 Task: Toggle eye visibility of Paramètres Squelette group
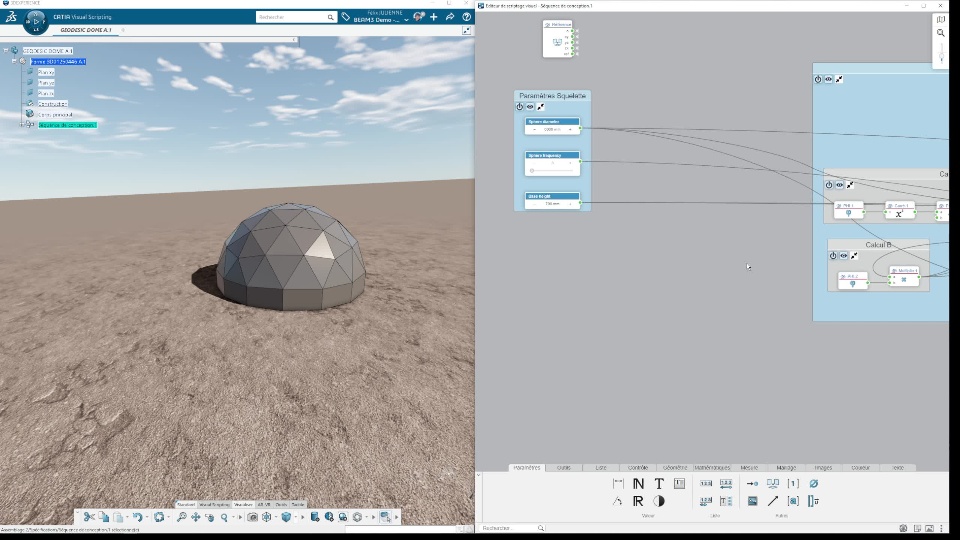(530, 107)
